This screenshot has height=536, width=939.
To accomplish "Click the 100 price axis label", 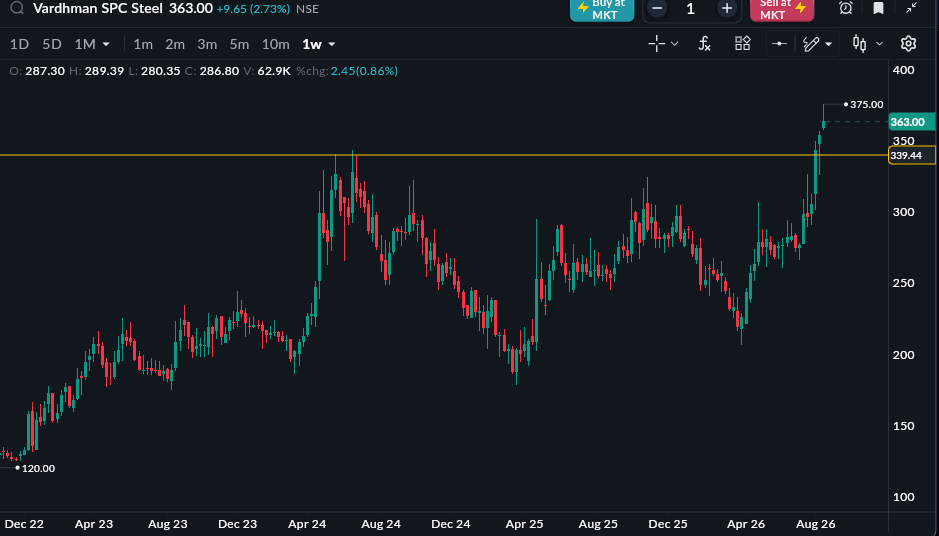I will coord(903,497).
